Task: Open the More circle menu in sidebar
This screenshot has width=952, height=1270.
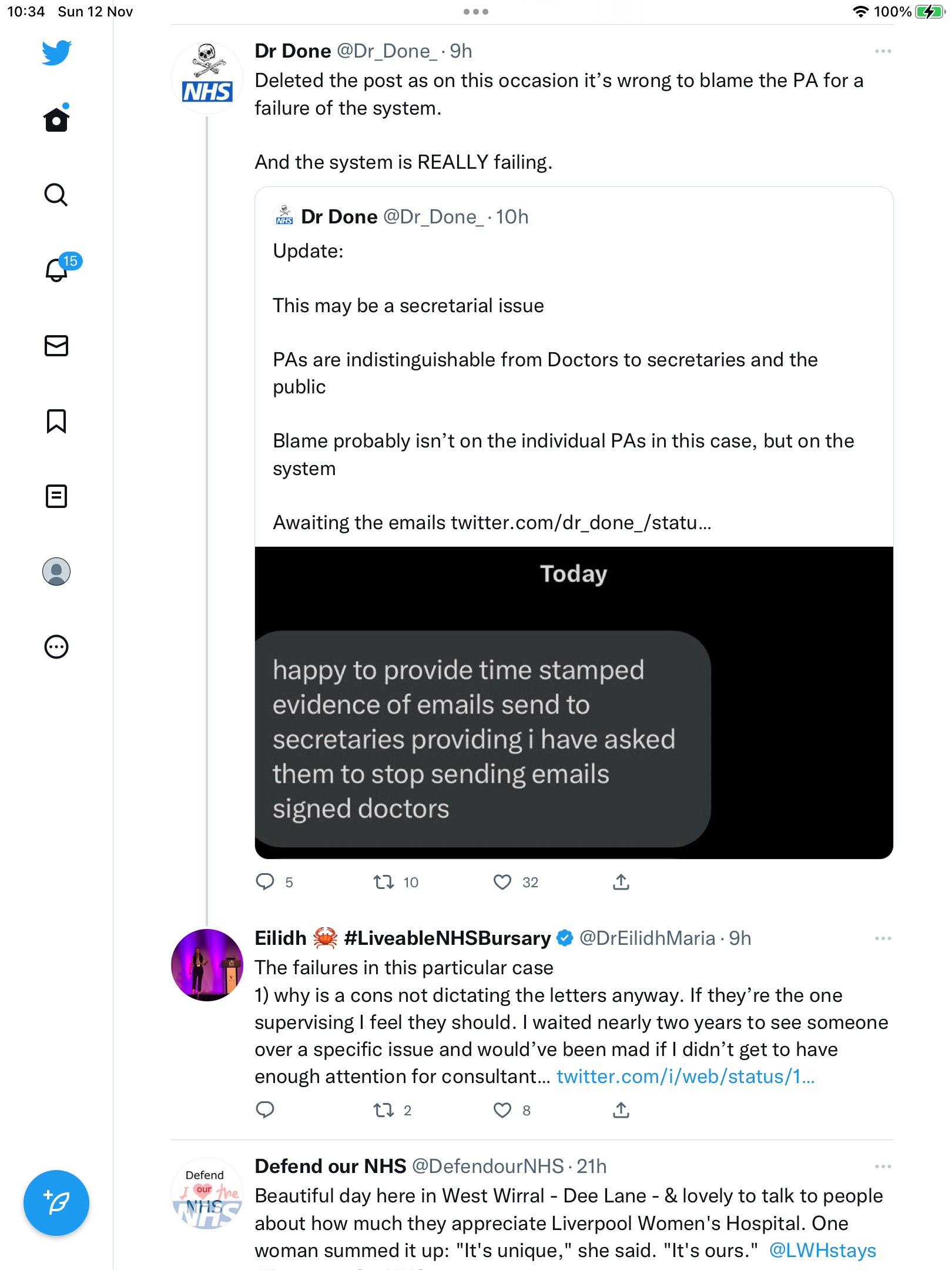Action: tap(56, 647)
